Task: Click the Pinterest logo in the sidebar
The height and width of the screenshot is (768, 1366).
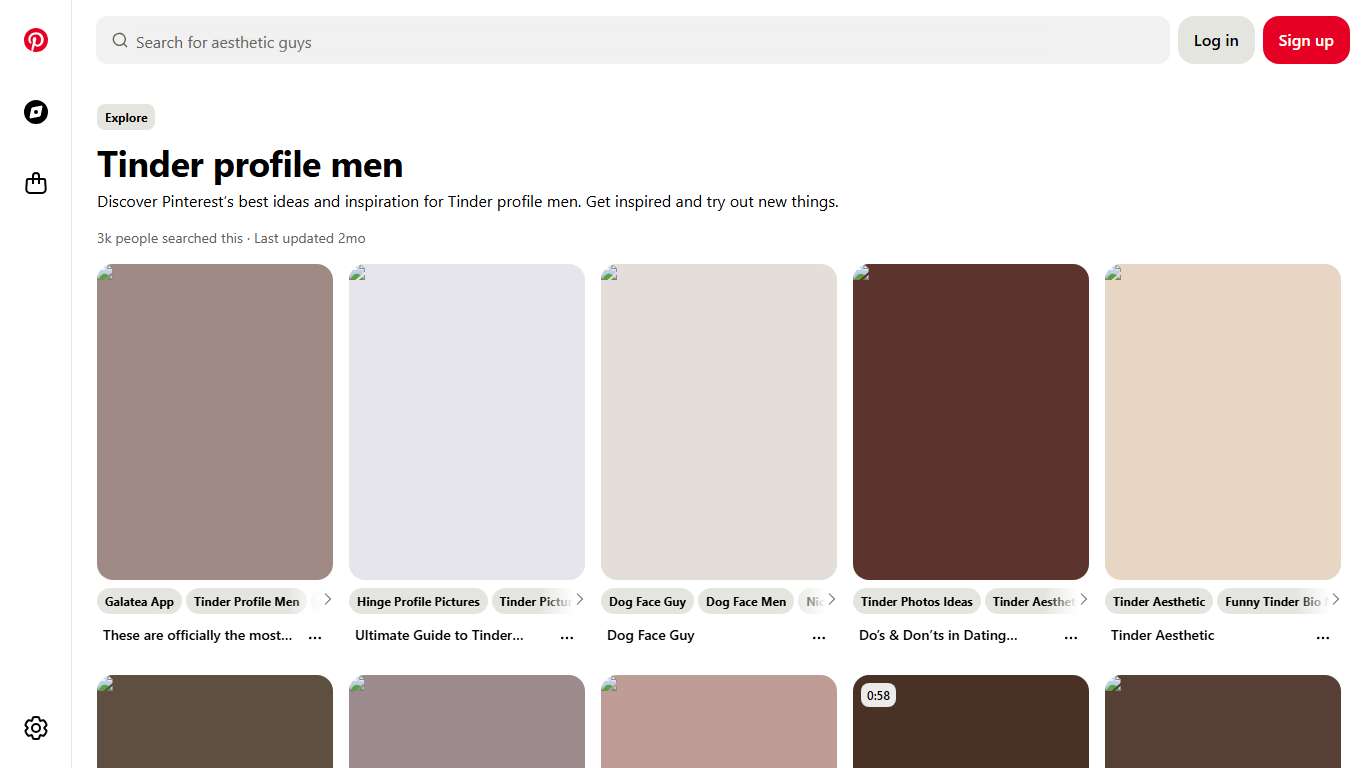Action: point(36,40)
